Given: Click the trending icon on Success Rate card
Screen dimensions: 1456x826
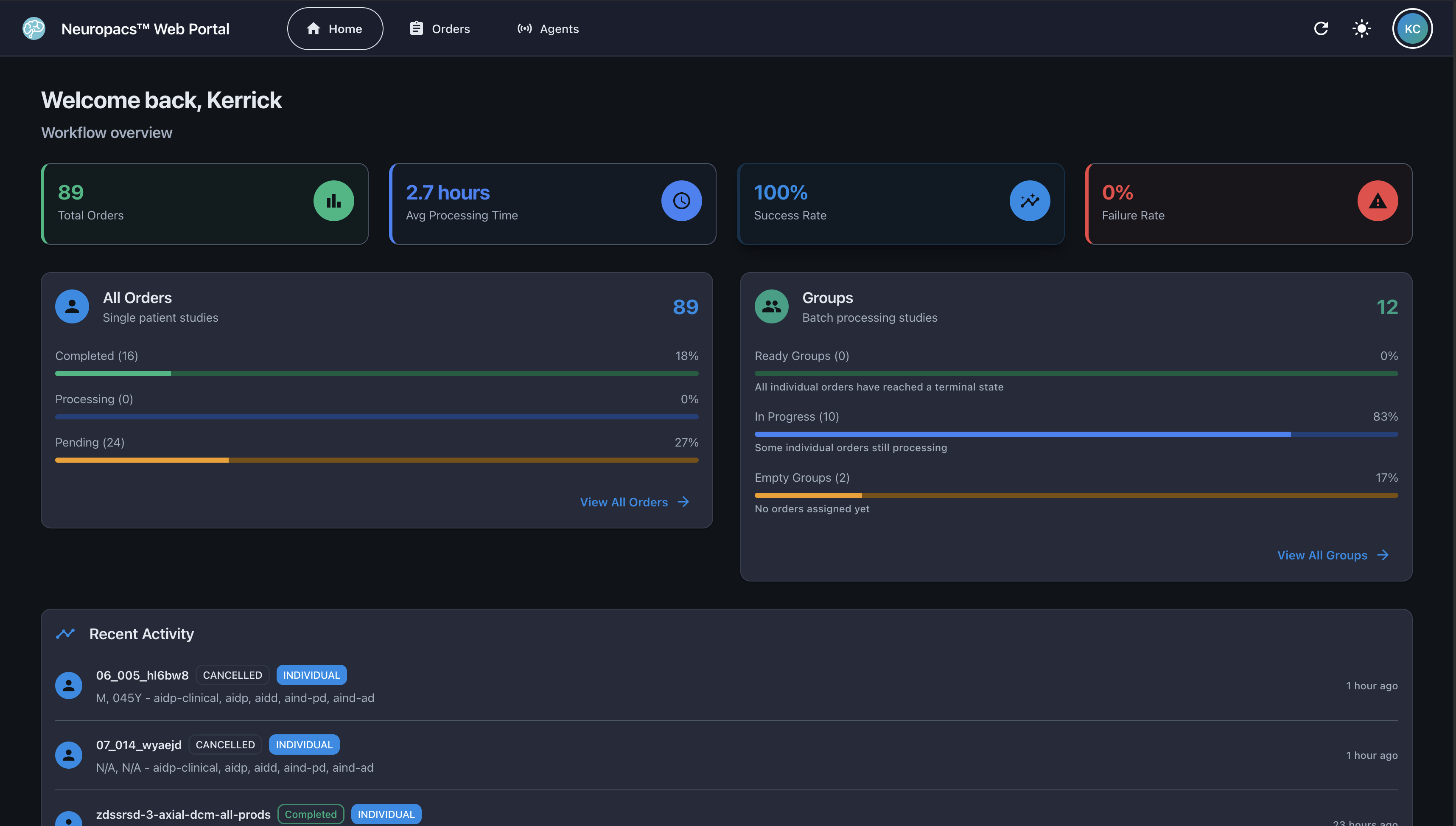Looking at the screenshot, I should coord(1030,200).
